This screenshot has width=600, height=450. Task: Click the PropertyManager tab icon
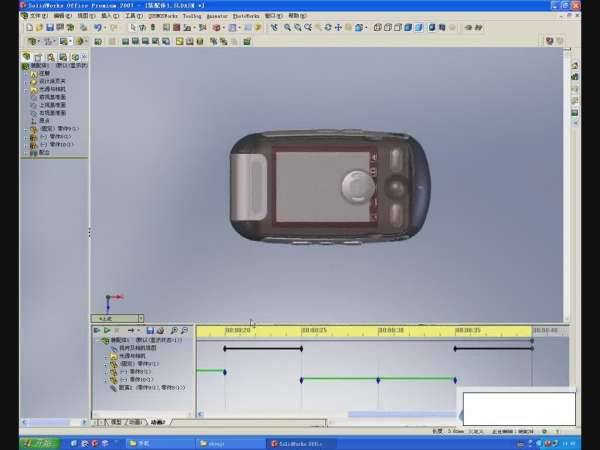(38, 57)
